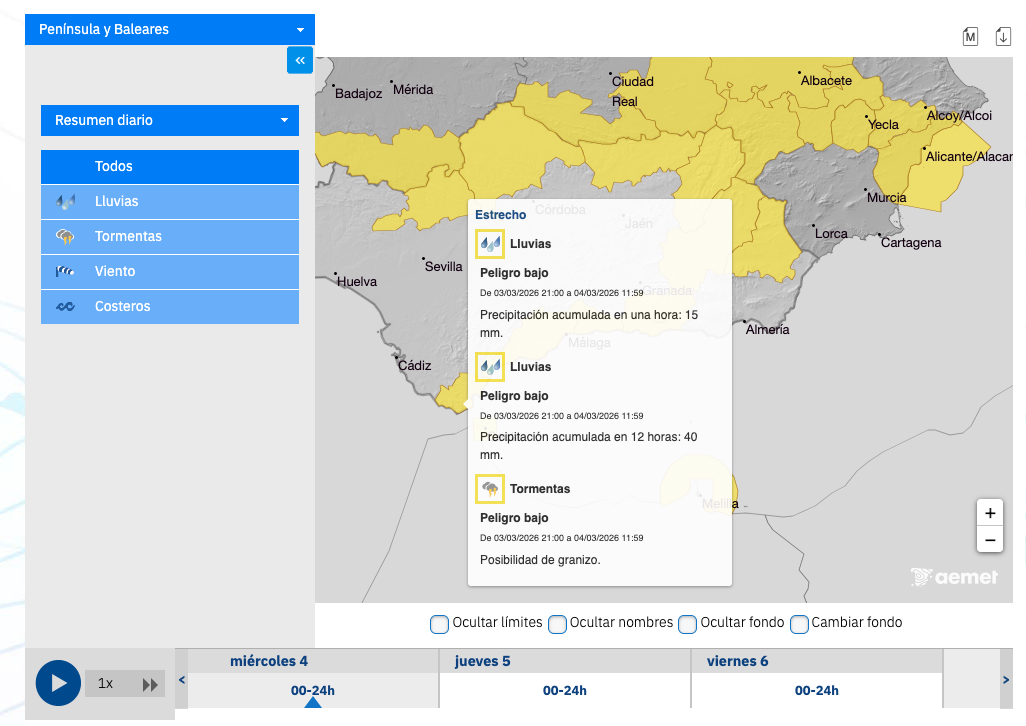Screen dimensions: 1026x726
Task: Zoom in the map with plus button
Action: [x=990, y=513]
